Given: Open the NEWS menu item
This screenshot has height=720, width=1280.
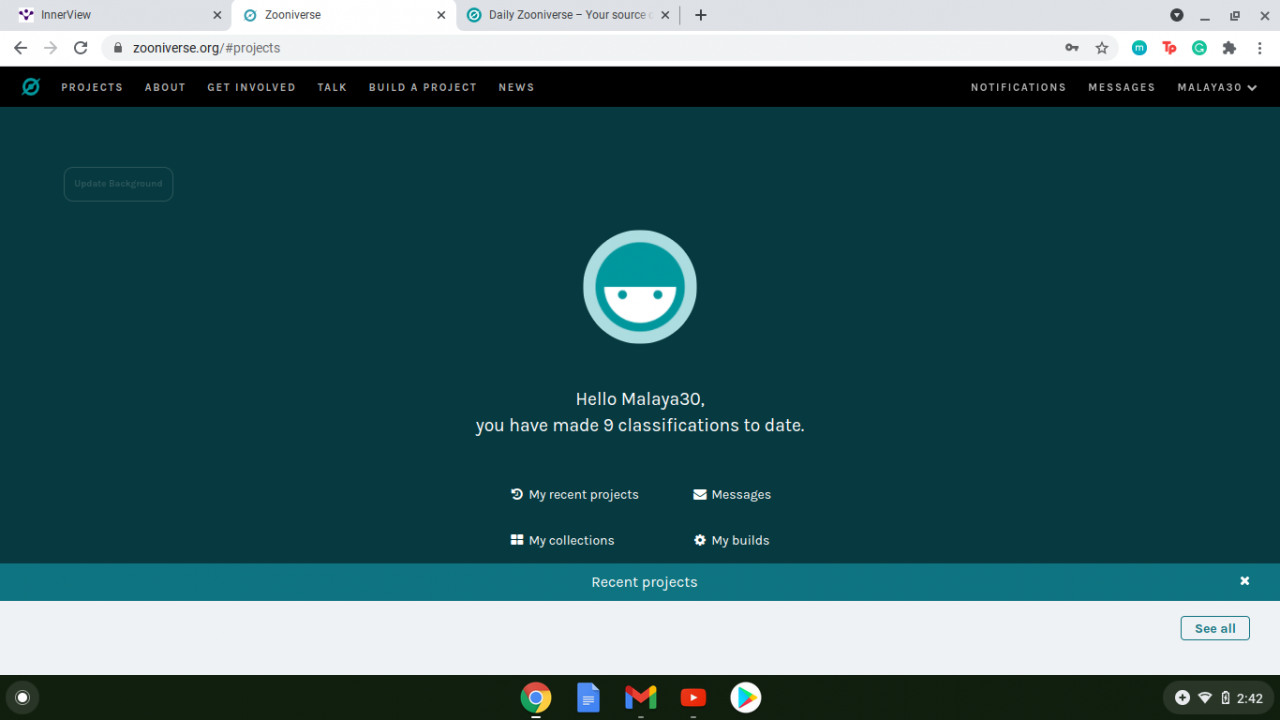Looking at the screenshot, I should [x=516, y=87].
